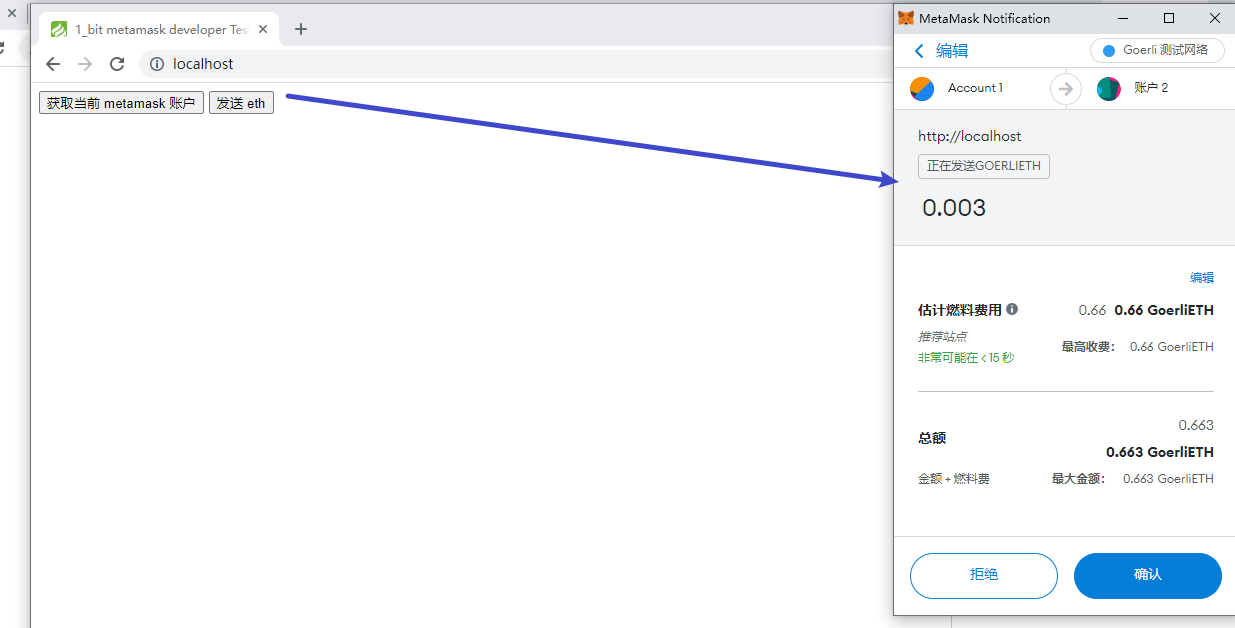Click the 正在发送GOERLIETH label
1235x628 pixels.
coord(984,166)
